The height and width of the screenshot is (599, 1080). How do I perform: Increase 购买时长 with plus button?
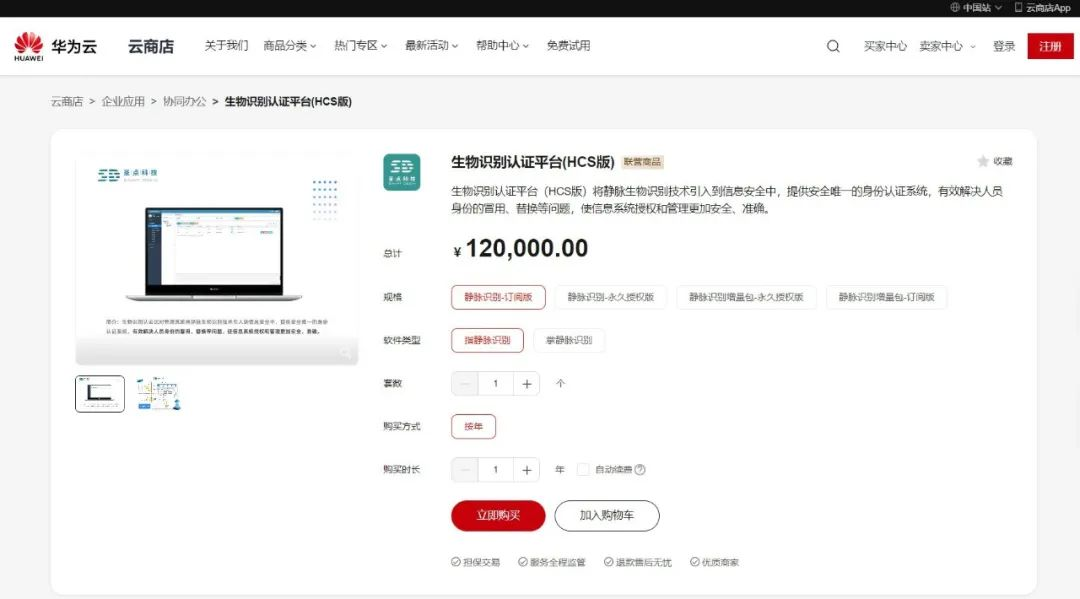coord(526,470)
